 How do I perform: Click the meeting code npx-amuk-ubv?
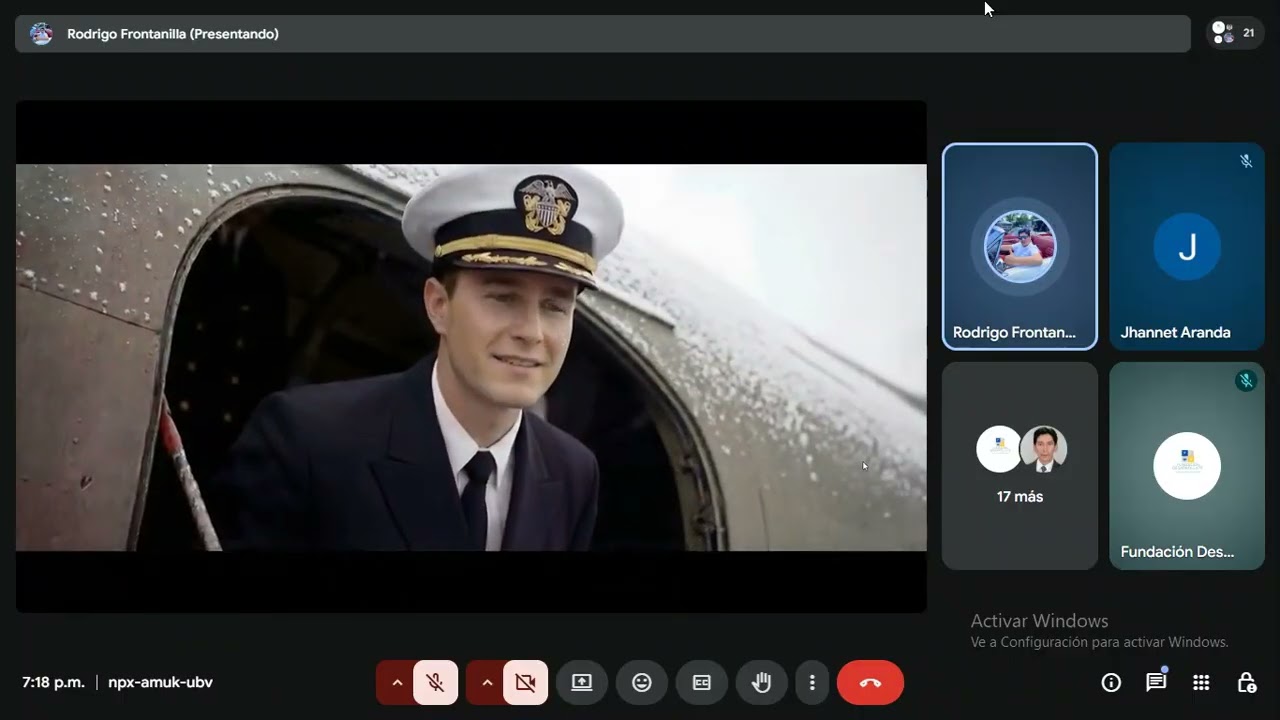point(160,683)
